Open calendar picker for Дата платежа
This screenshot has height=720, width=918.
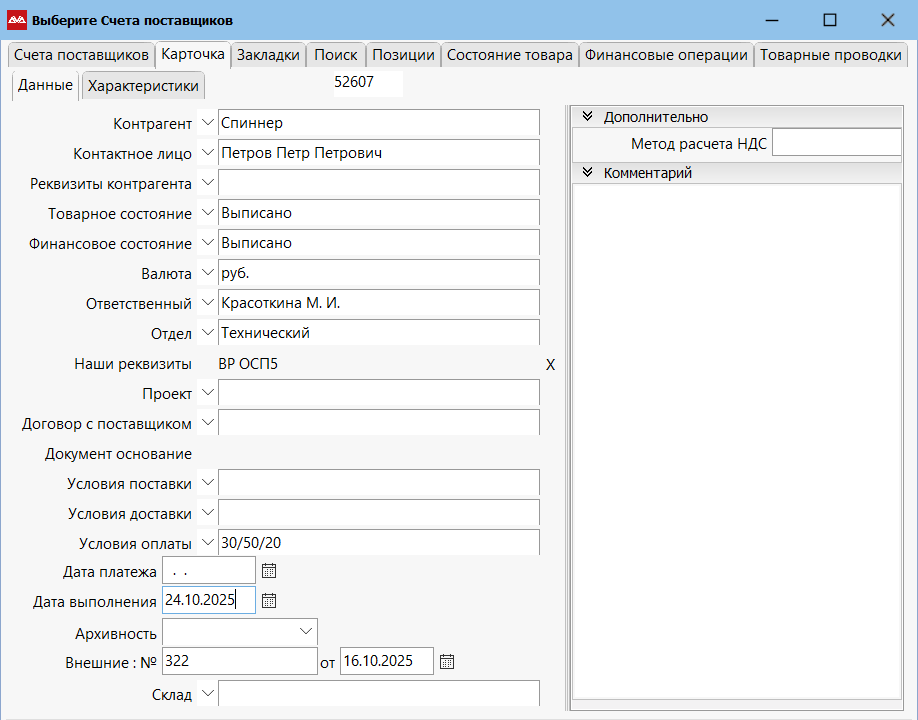click(268, 572)
